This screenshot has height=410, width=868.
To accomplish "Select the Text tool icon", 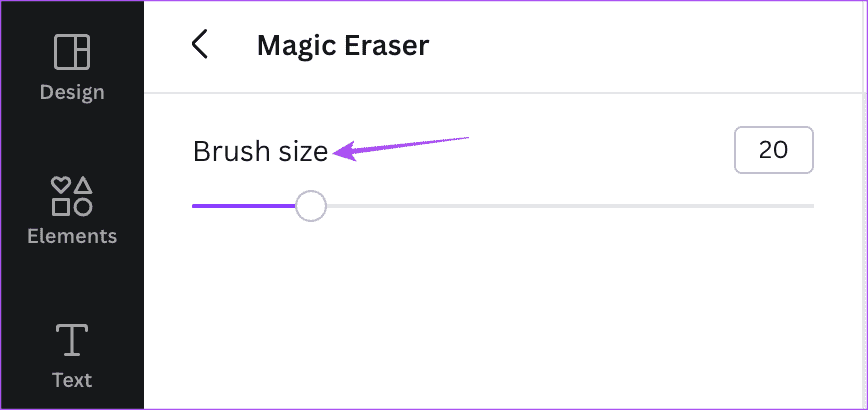I will coord(71,340).
